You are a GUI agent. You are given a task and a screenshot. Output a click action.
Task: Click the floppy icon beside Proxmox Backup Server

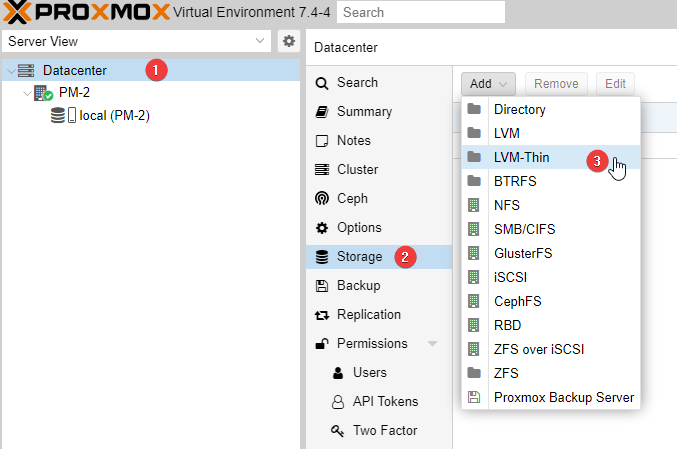[474, 397]
